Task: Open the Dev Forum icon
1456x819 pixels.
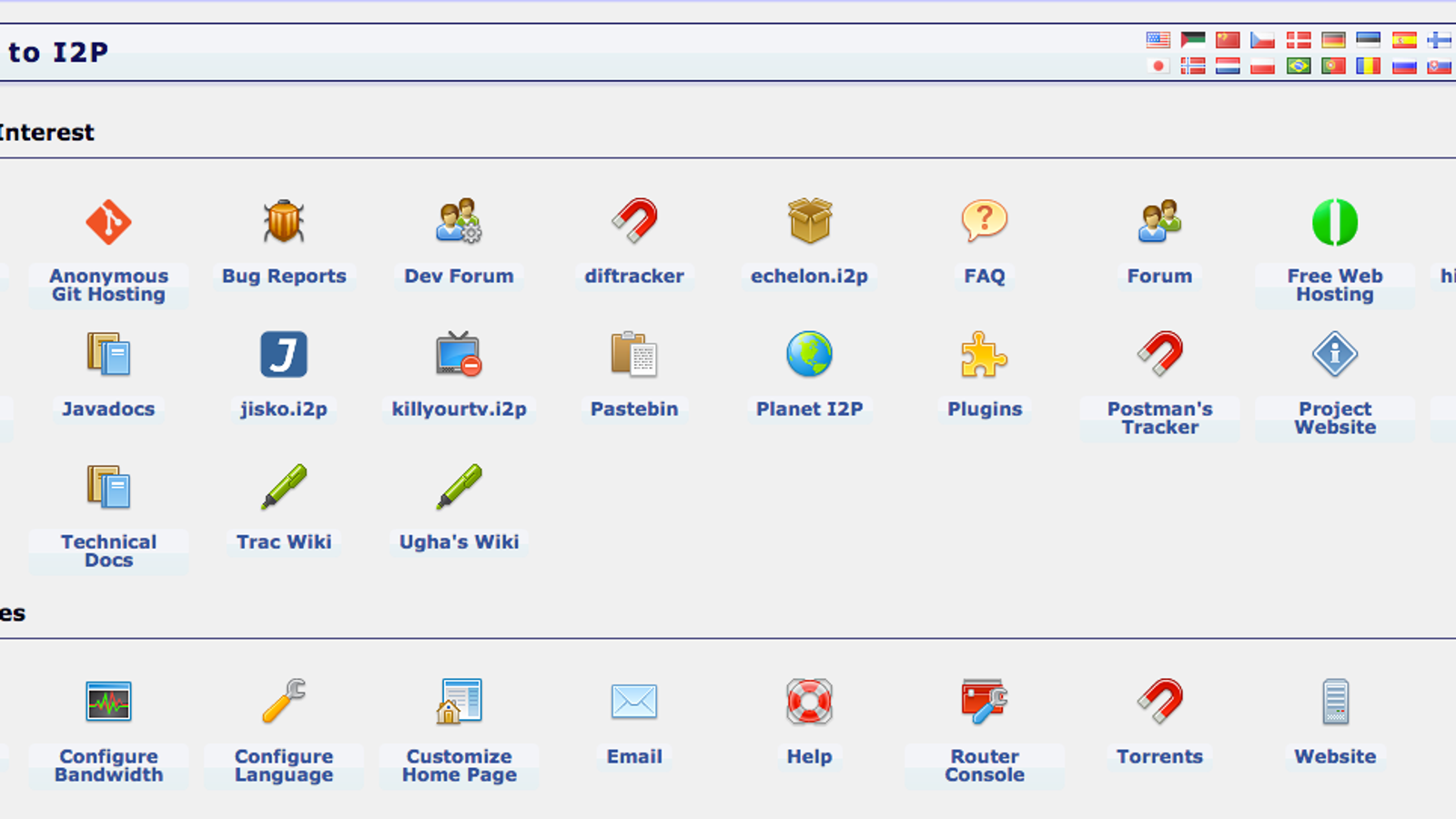Action: pyautogui.click(x=459, y=221)
